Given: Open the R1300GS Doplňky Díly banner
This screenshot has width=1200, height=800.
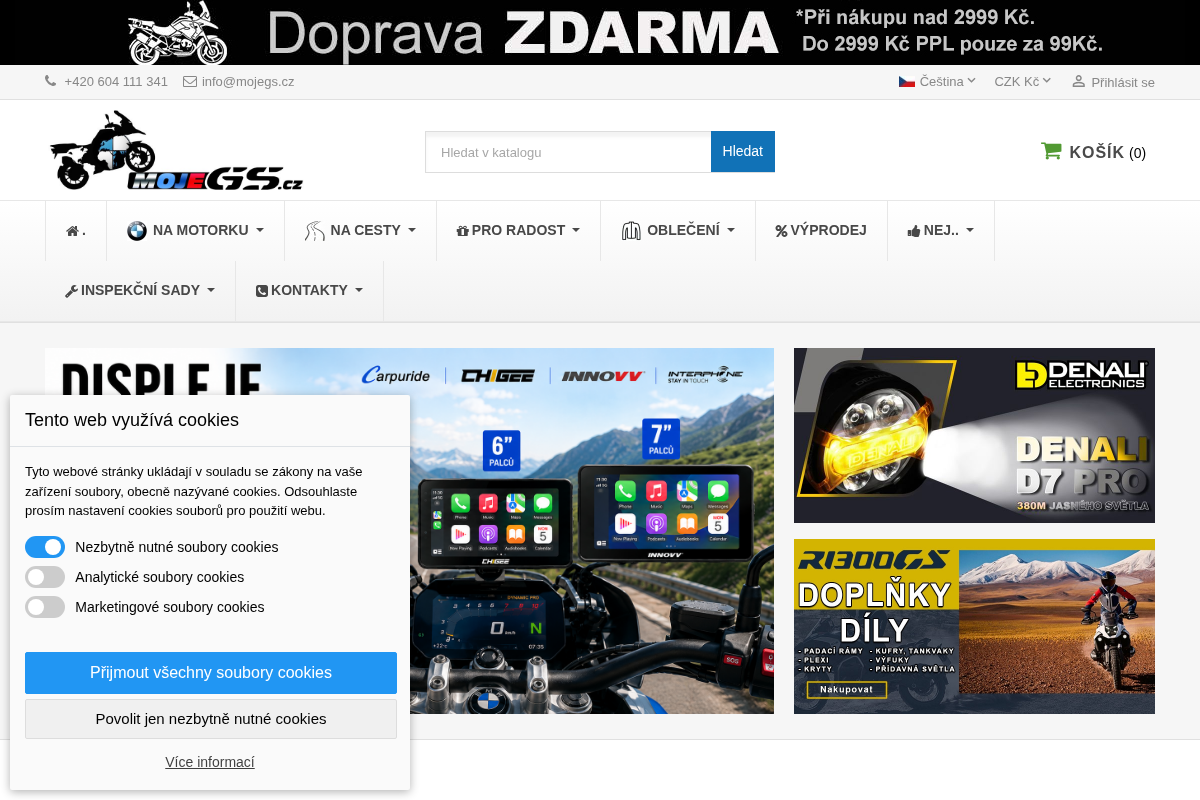Looking at the screenshot, I should [974, 627].
